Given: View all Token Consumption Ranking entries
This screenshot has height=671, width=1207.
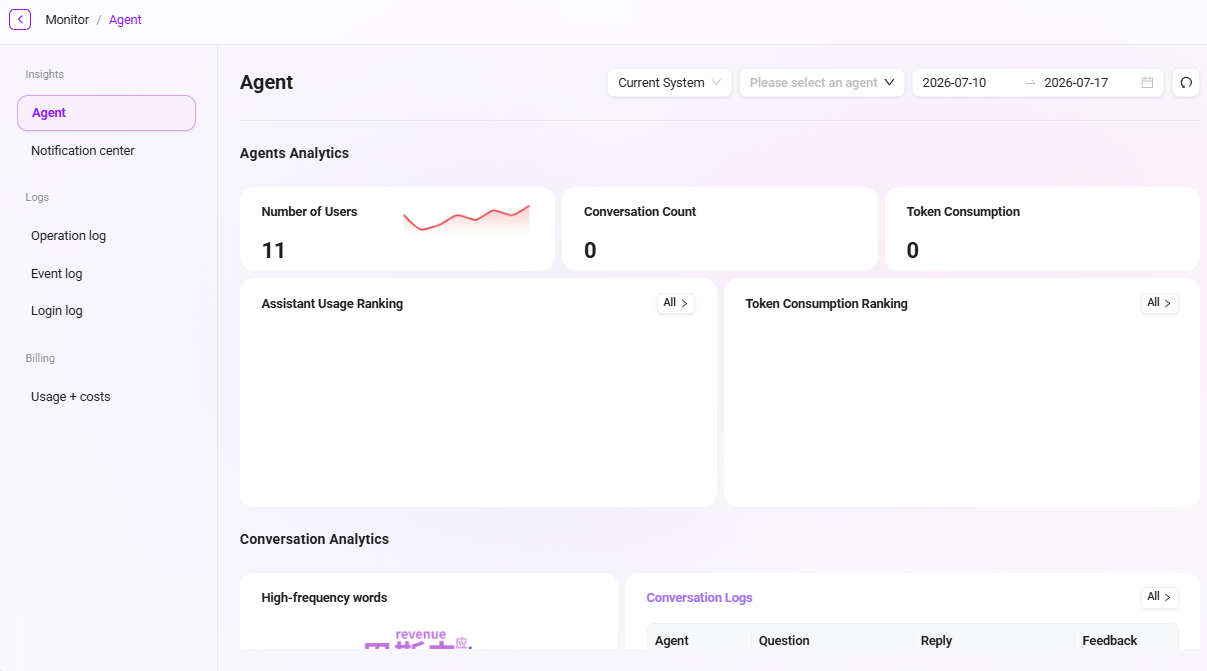Looking at the screenshot, I should click(x=1160, y=303).
